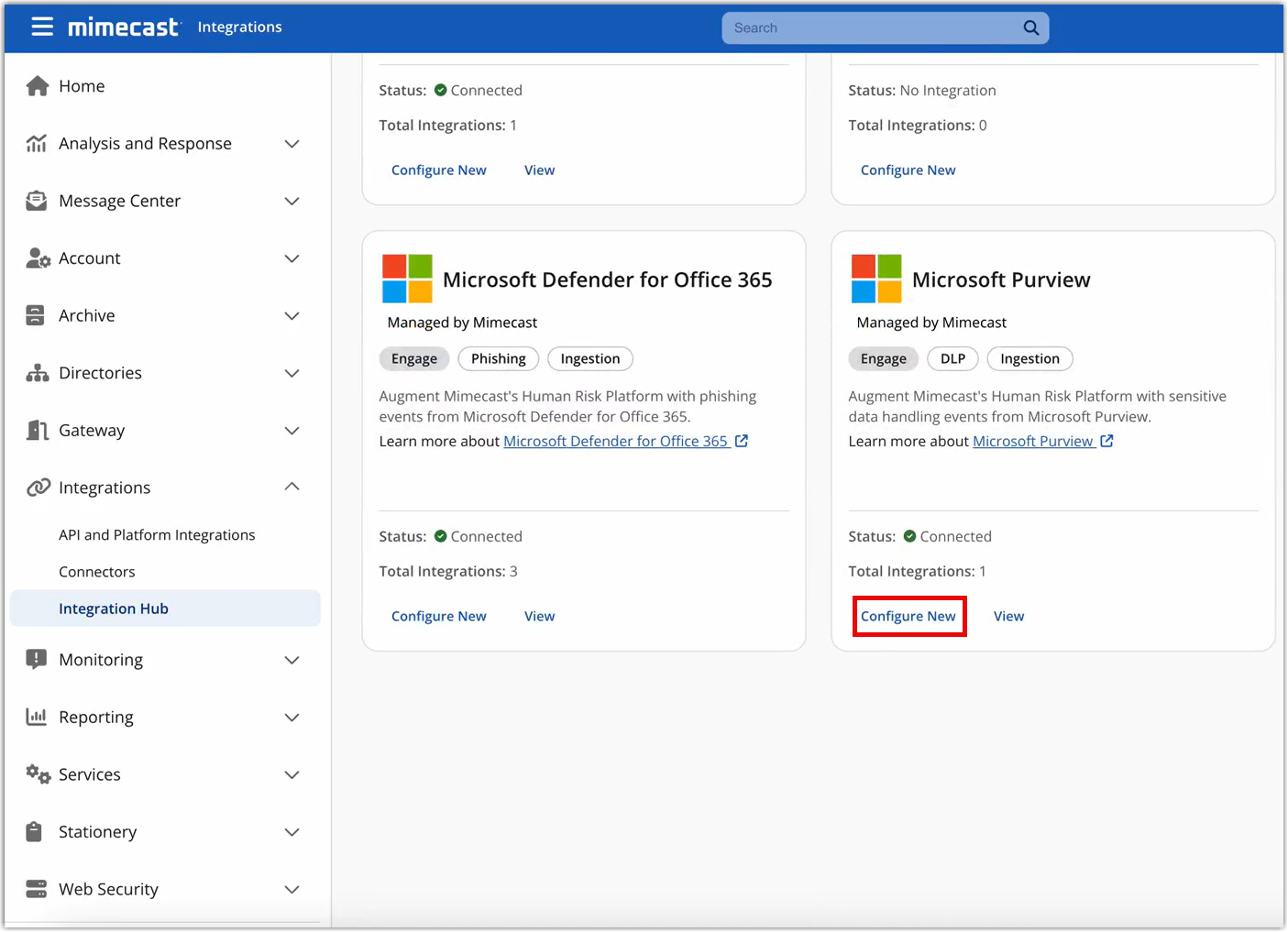Open the Message Center inbox icon
Viewport: 1288px width, 932px height.
click(x=37, y=201)
